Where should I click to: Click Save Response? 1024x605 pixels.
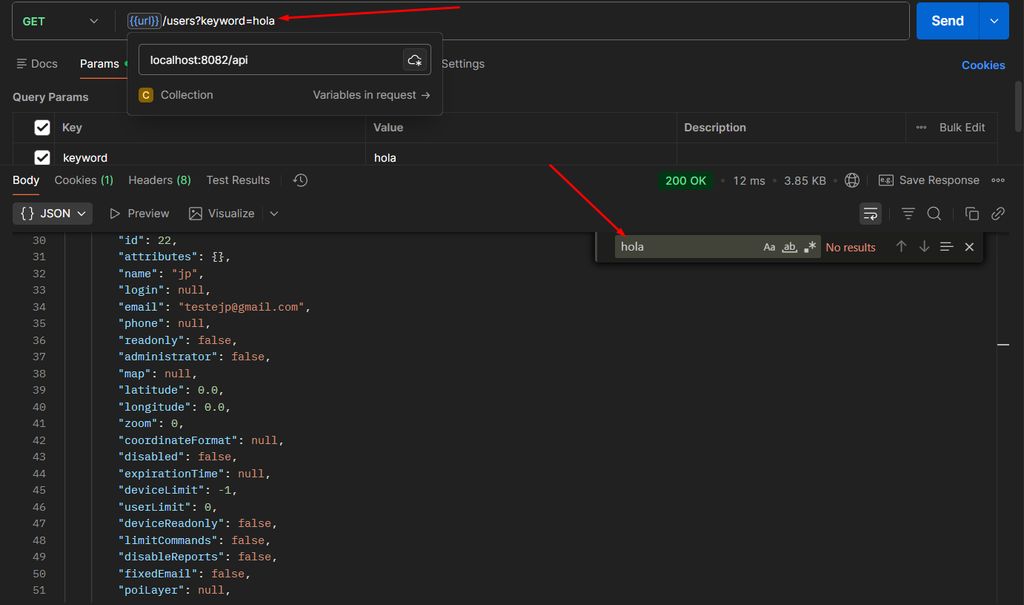point(929,180)
